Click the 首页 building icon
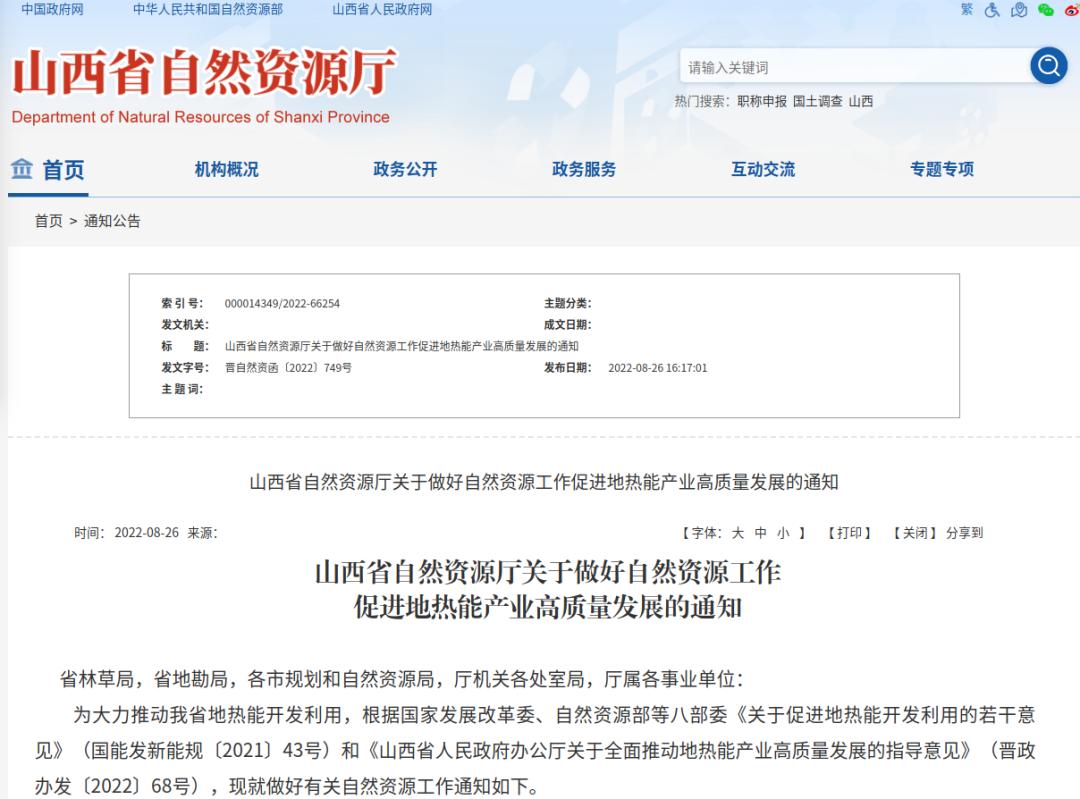Viewport: 1080px width, 799px height. (22, 169)
